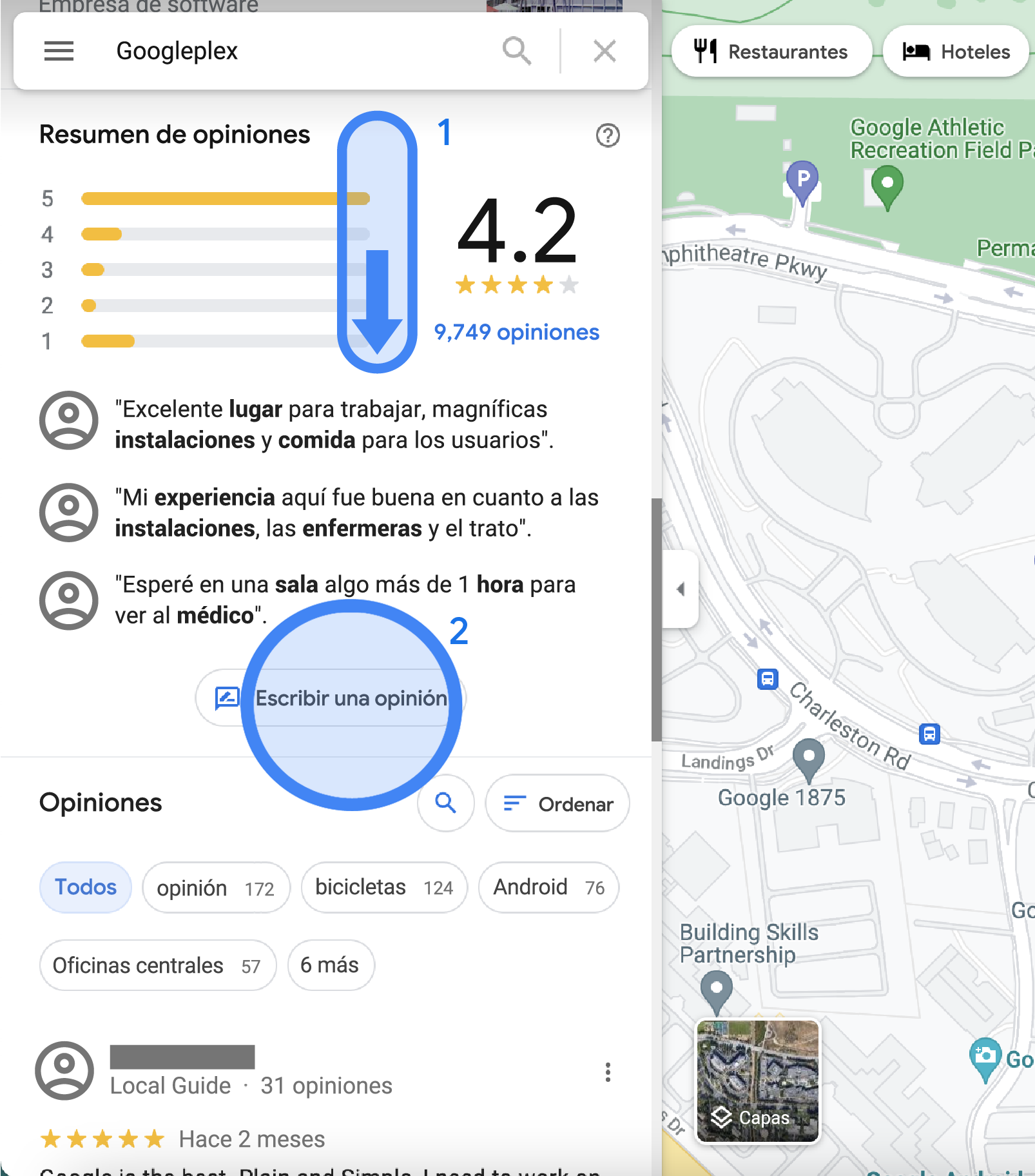The image size is (1035, 1176).
Task: Click the 5-star rating bar
Action: pos(226,199)
